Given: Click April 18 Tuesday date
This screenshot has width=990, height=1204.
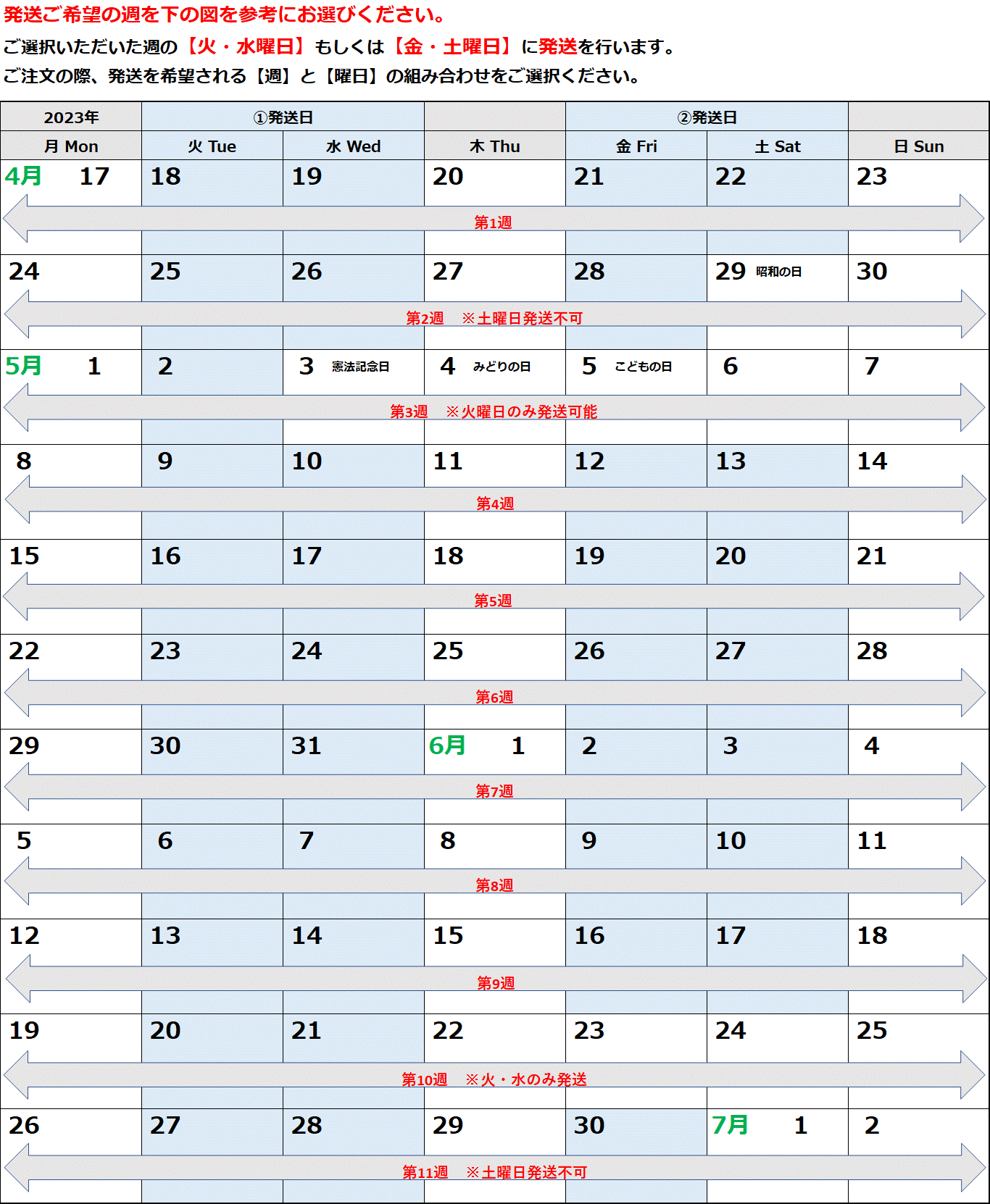Looking at the screenshot, I should point(165,176).
